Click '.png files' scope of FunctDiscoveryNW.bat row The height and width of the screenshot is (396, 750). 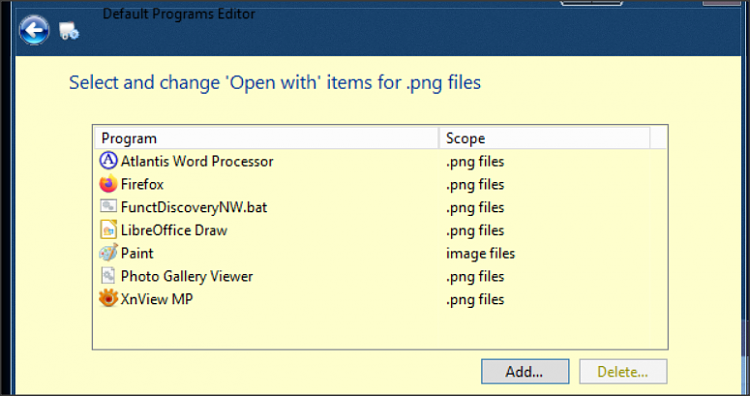point(475,208)
